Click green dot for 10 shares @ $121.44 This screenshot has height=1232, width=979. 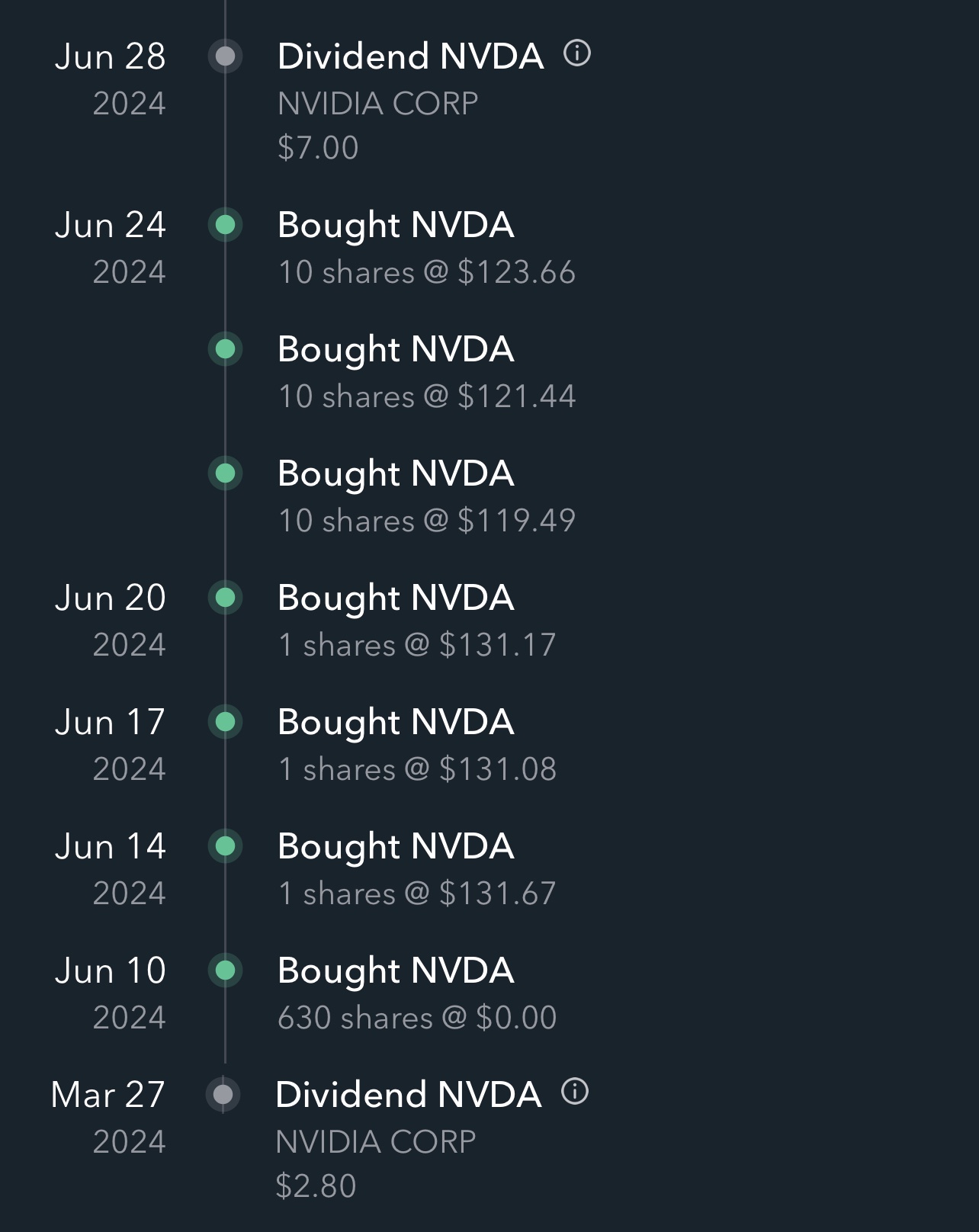(225, 349)
